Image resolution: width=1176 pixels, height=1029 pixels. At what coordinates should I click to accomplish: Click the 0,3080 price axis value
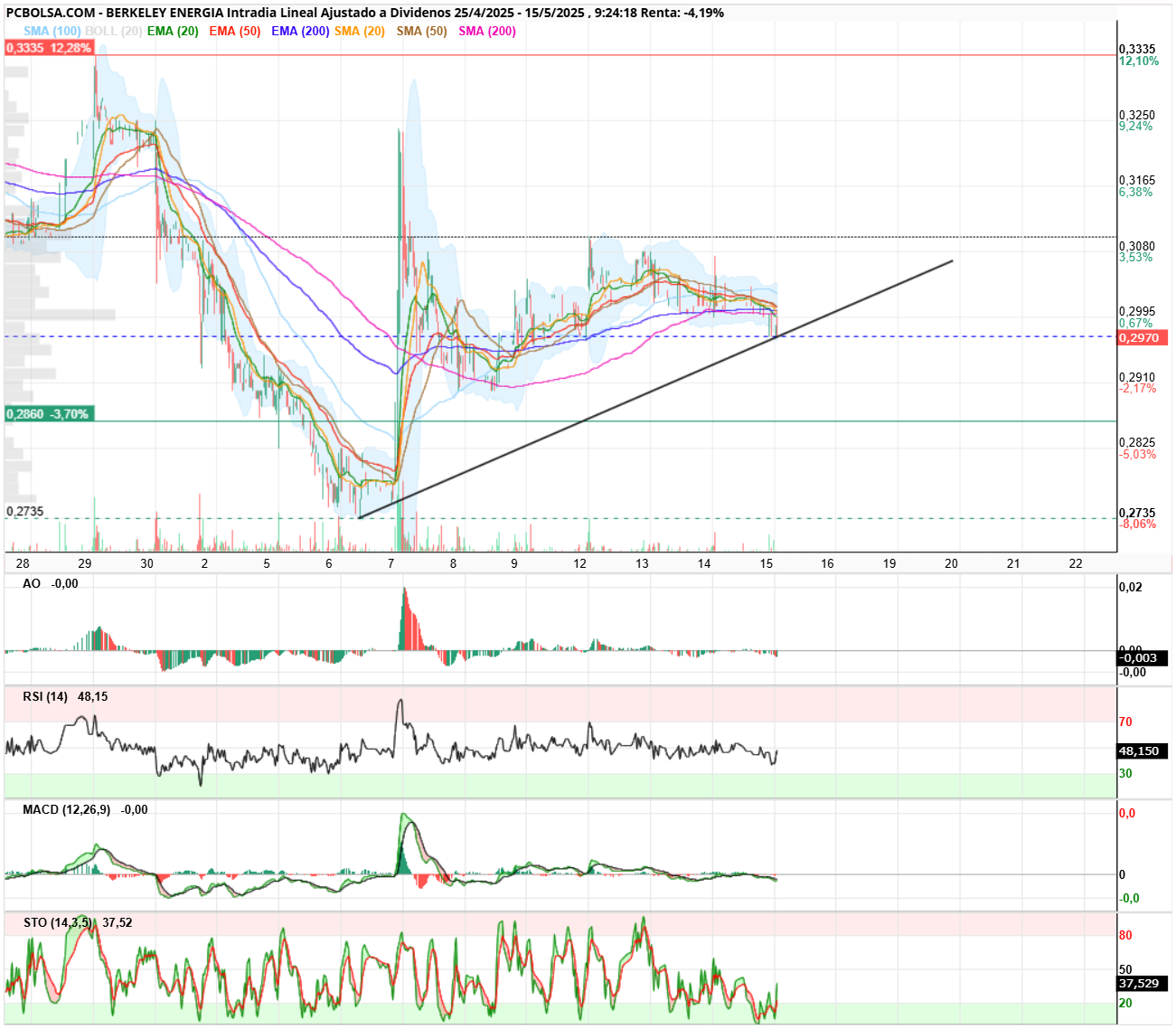pos(1137,246)
